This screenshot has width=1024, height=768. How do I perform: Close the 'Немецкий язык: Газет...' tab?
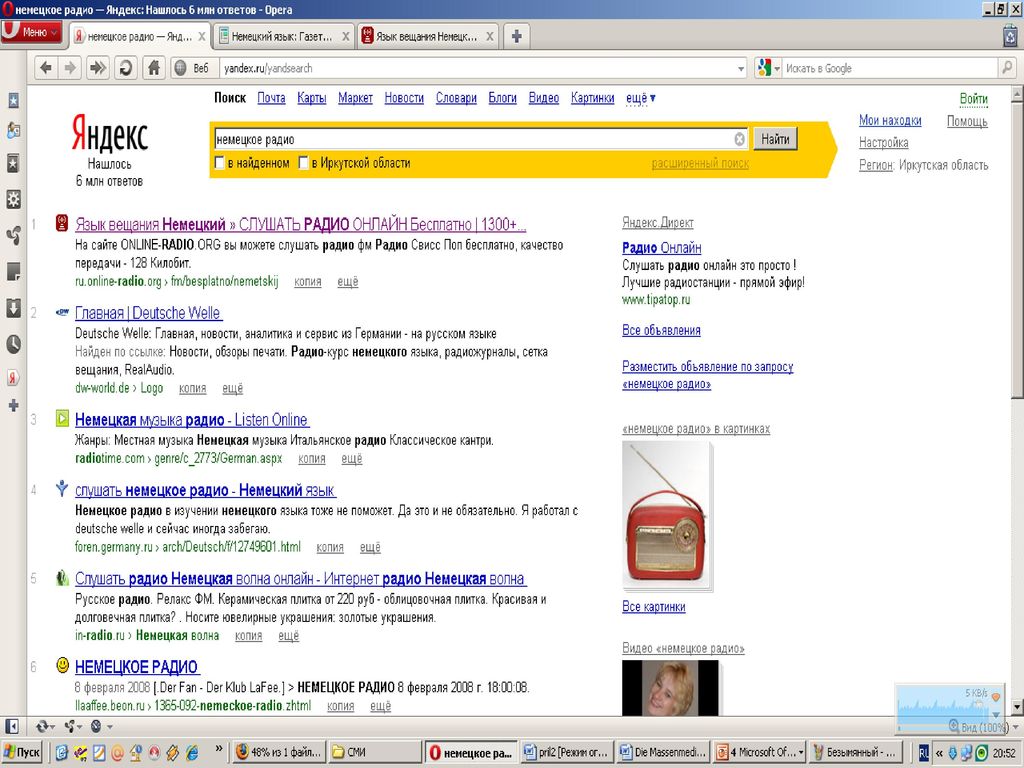point(345,37)
